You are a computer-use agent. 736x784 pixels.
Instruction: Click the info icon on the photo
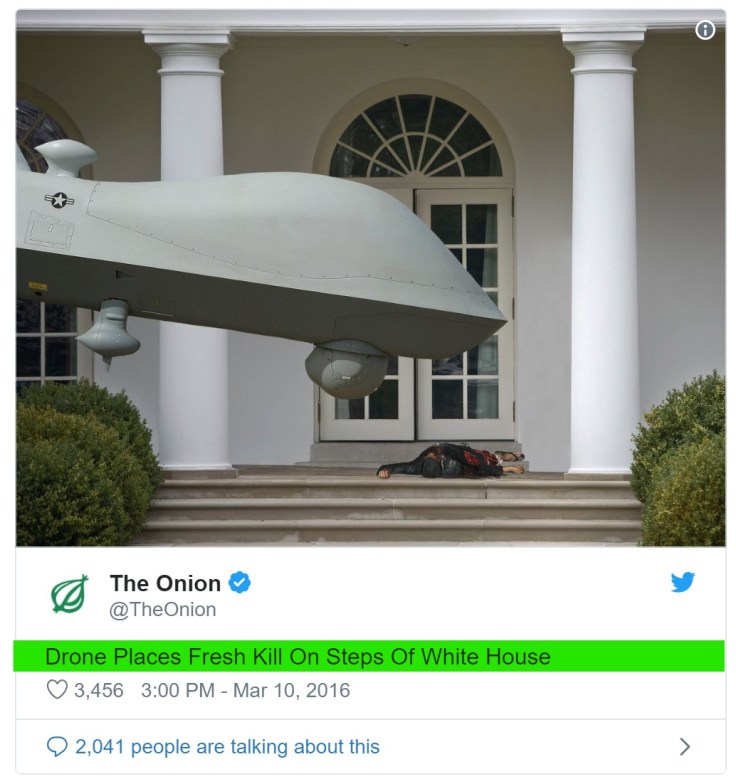pyautogui.click(x=705, y=30)
